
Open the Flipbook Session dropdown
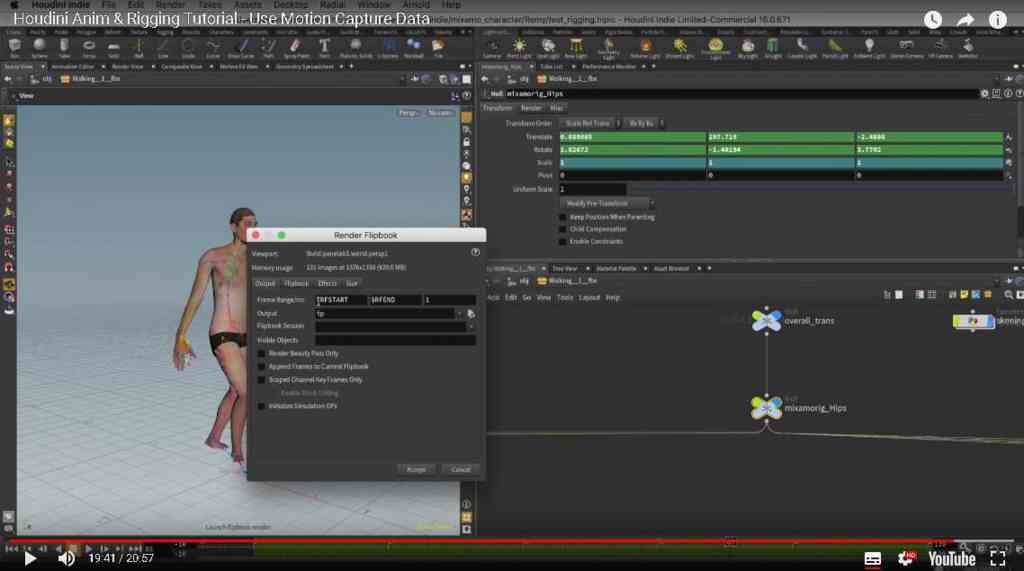point(470,326)
